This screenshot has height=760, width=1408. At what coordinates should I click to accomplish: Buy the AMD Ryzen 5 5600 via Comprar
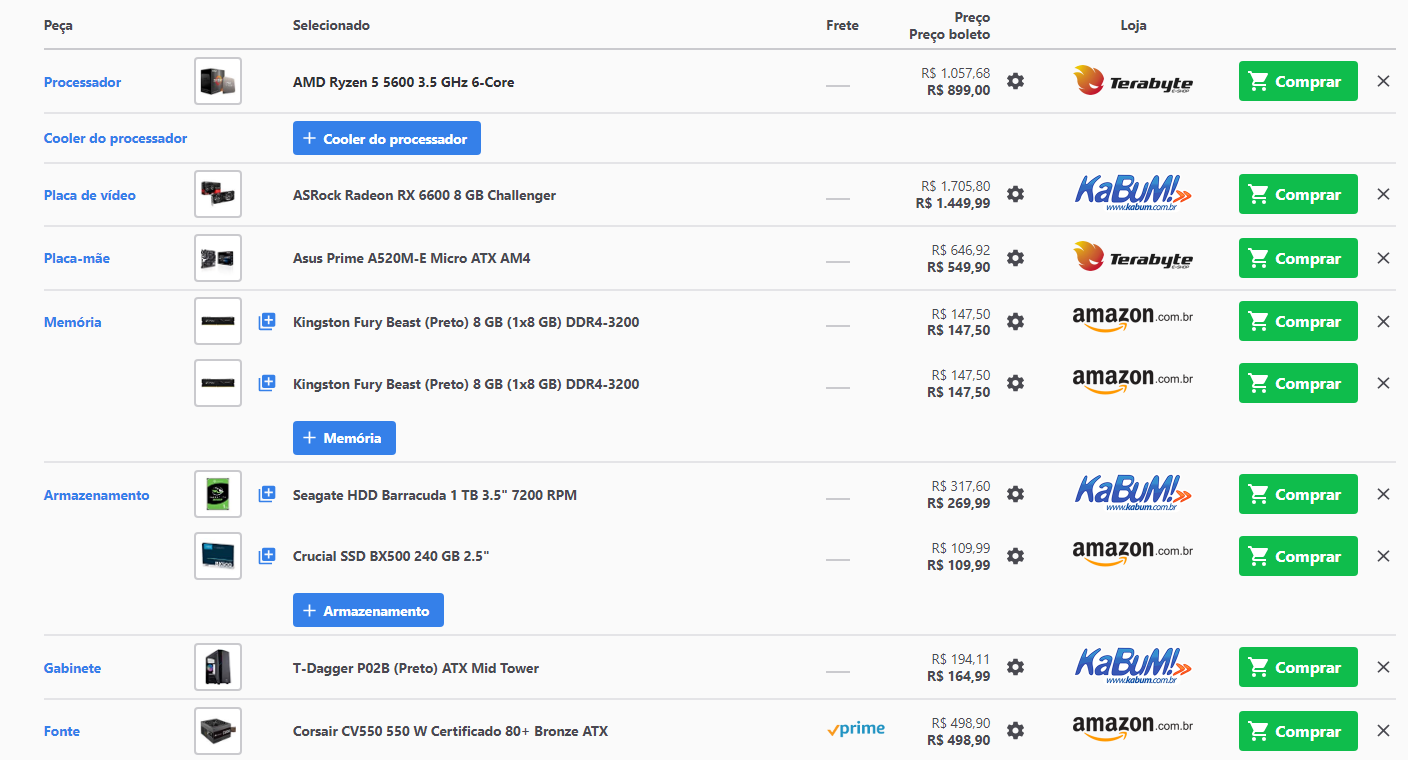[1298, 81]
